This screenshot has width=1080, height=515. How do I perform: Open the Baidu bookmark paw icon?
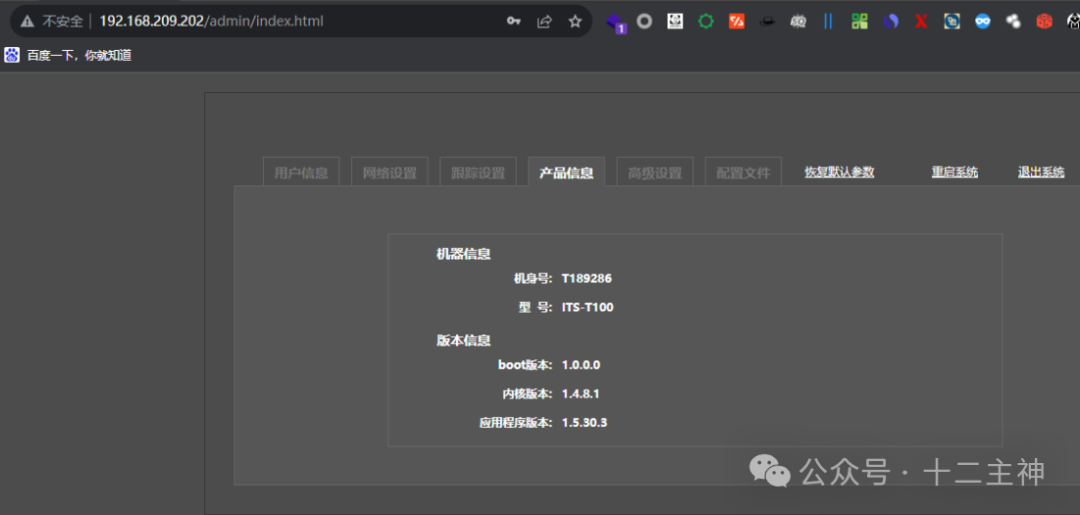coord(12,55)
